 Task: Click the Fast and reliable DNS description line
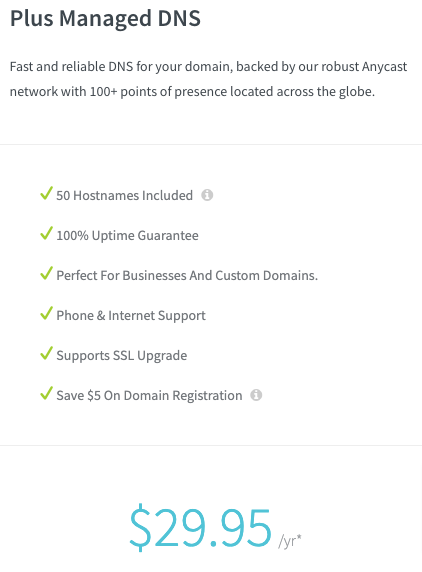[208, 67]
